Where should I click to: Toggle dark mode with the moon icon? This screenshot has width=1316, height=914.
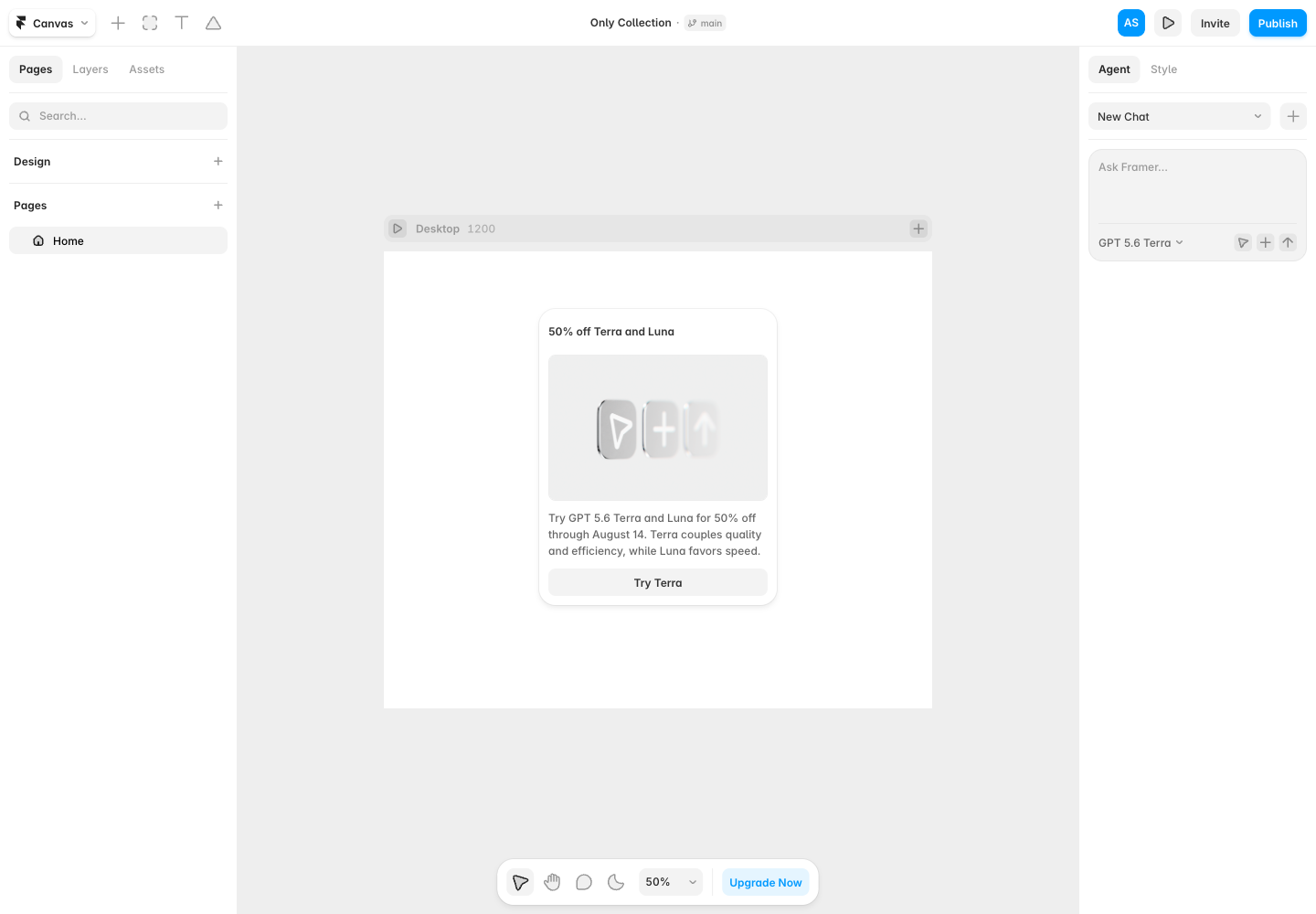[x=616, y=882]
